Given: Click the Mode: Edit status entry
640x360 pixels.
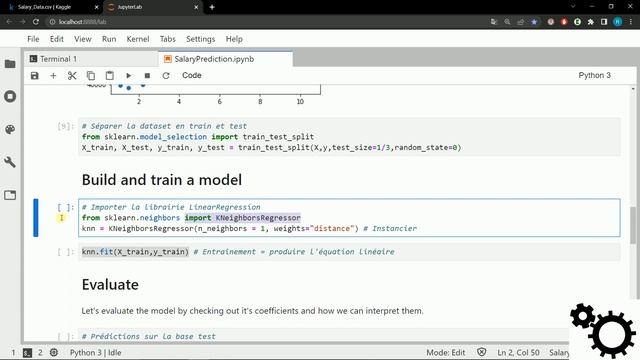Looking at the screenshot, I should point(446,353).
